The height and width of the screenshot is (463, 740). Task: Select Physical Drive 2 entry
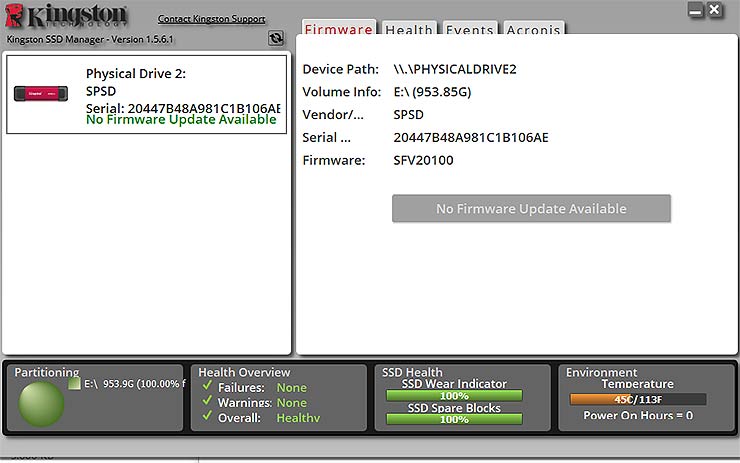(x=146, y=94)
